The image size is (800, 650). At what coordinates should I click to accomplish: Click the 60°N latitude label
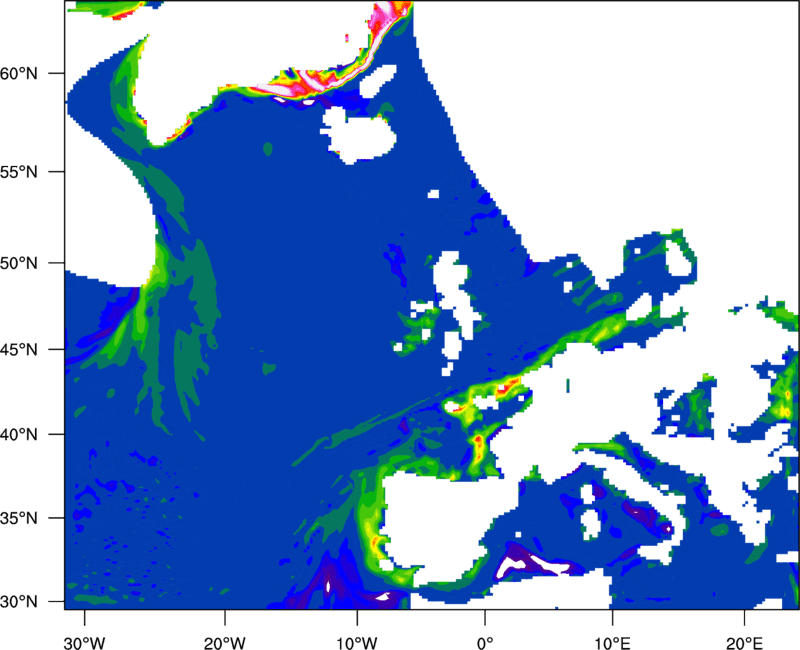pyautogui.click(x=19, y=73)
